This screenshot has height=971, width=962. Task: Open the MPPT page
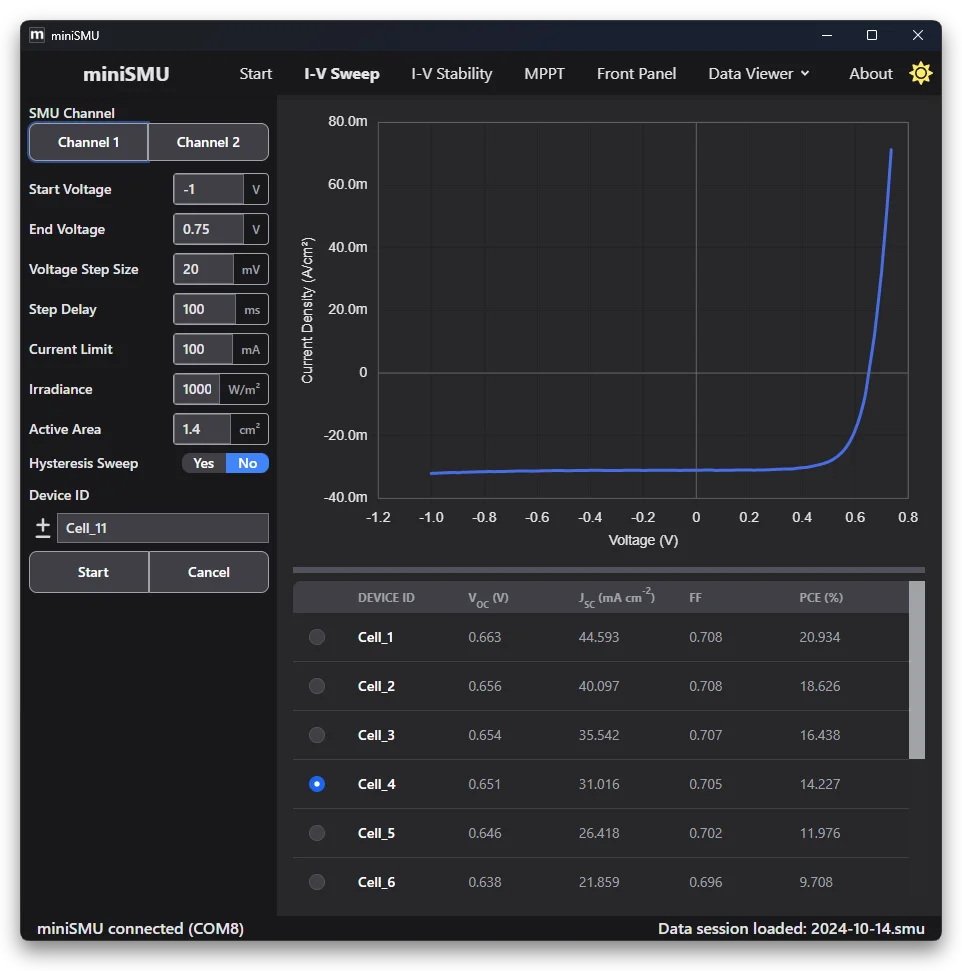click(x=544, y=74)
